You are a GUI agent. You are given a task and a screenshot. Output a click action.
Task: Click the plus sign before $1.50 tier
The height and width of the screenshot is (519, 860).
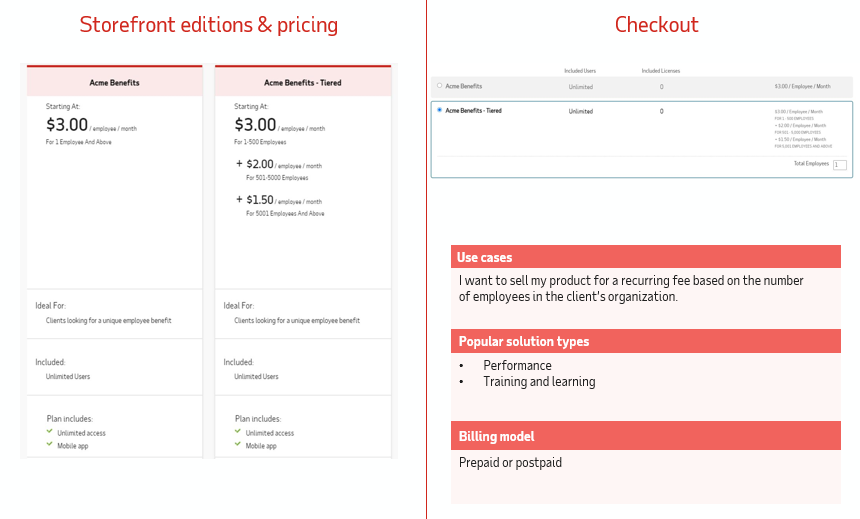[x=239, y=199]
